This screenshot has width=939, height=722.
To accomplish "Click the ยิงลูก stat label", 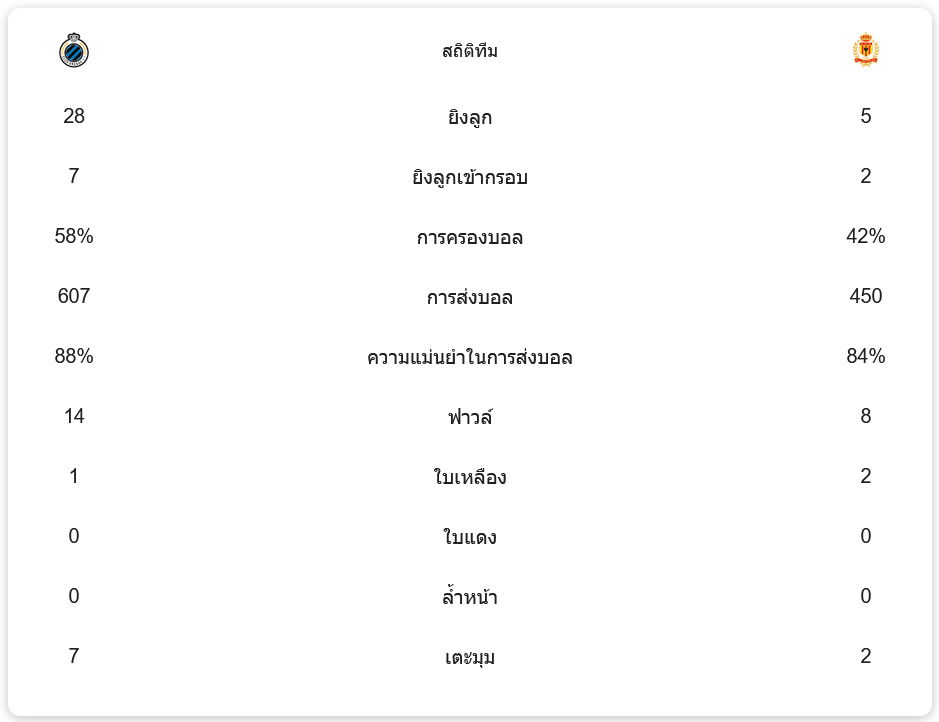I will tap(469, 117).
